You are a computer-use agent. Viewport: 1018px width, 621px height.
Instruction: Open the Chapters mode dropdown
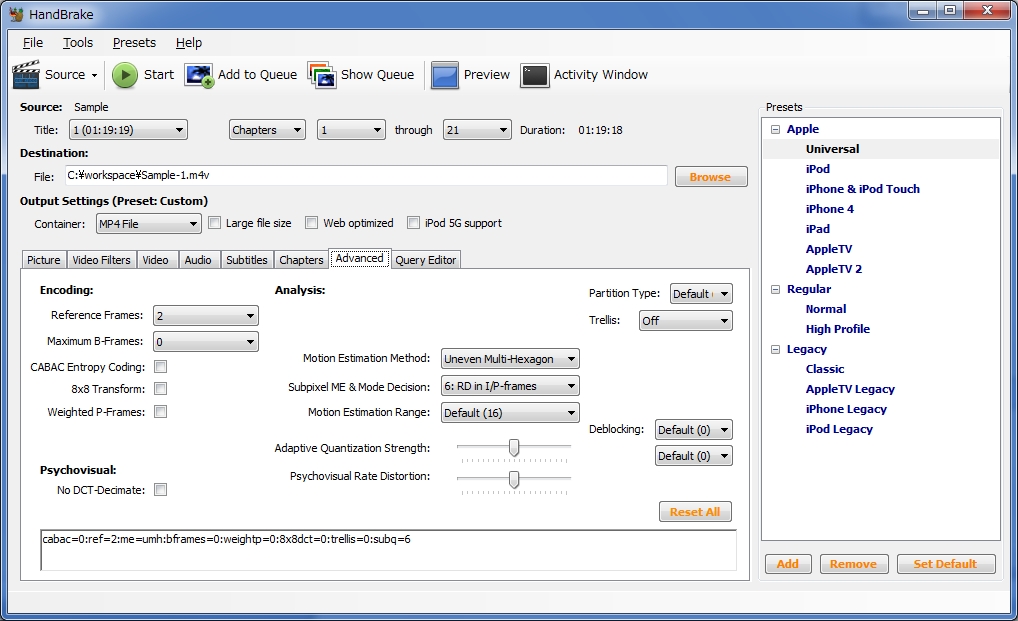click(267, 130)
